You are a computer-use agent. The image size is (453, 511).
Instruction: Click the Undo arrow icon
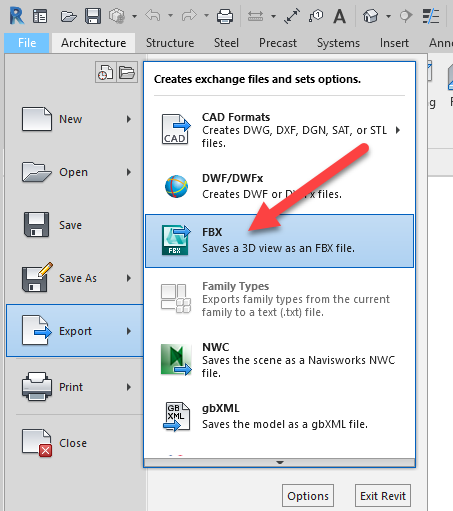[x=153, y=15]
